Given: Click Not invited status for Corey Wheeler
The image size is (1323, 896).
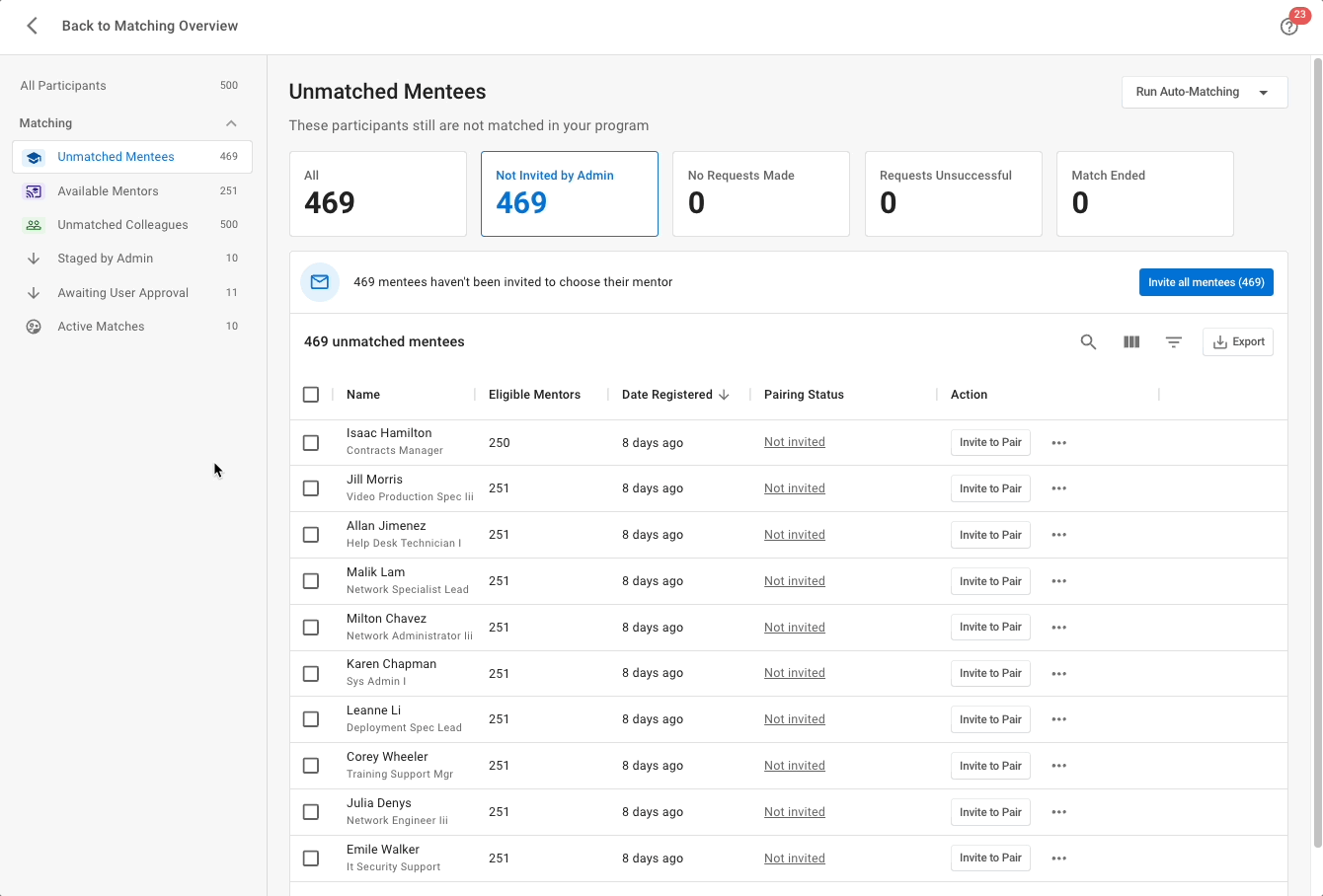Looking at the screenshot, I should click(795, 766).
